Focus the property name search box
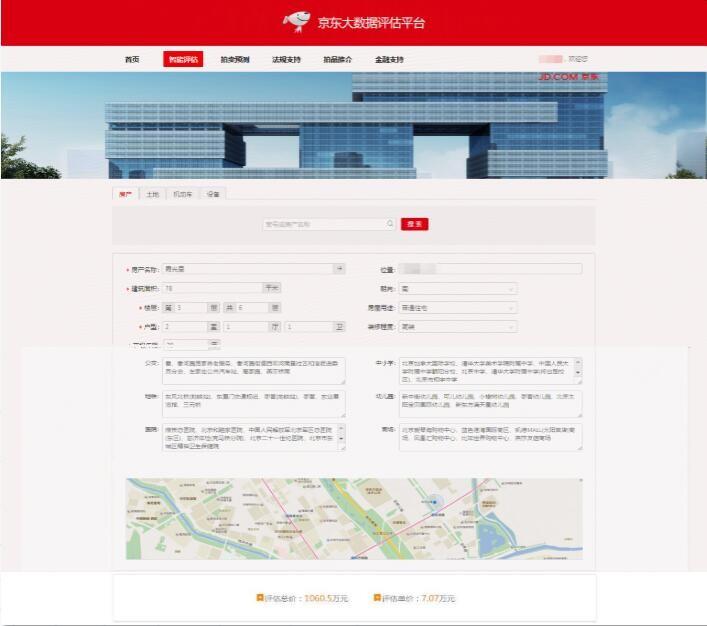The width and height of the screenshot is (707, 626). click(329, 224)
